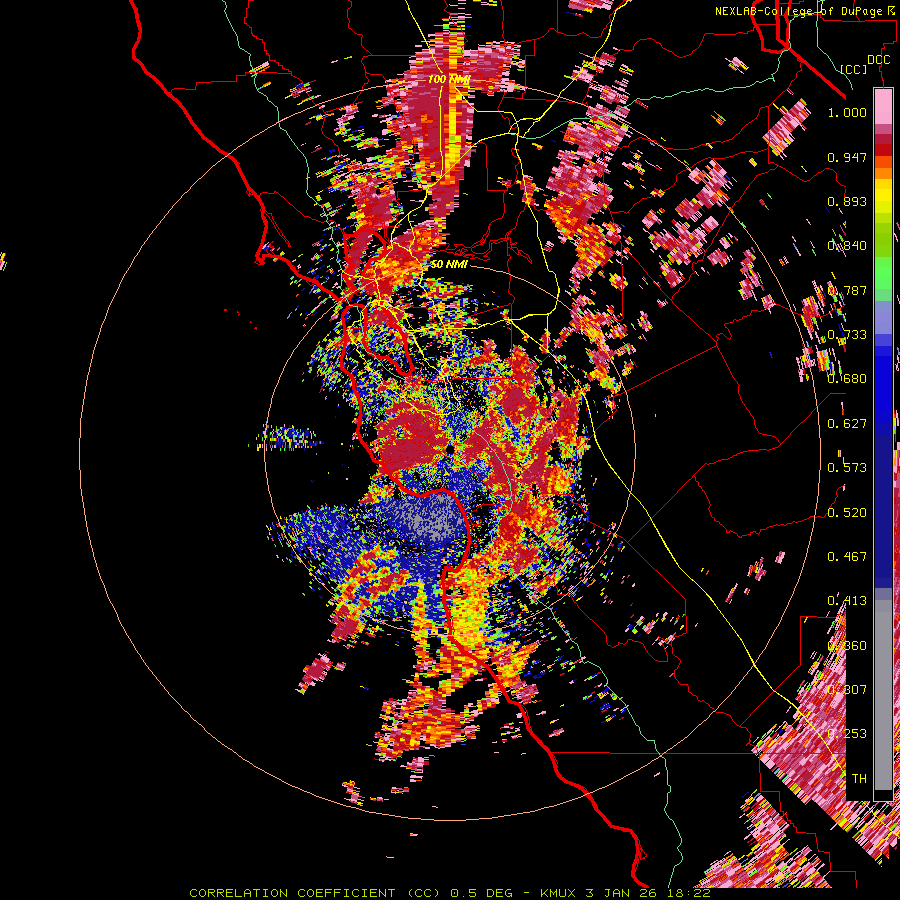
Task: Select the 0.413 legend value
Action: click(x=847, y=601)
